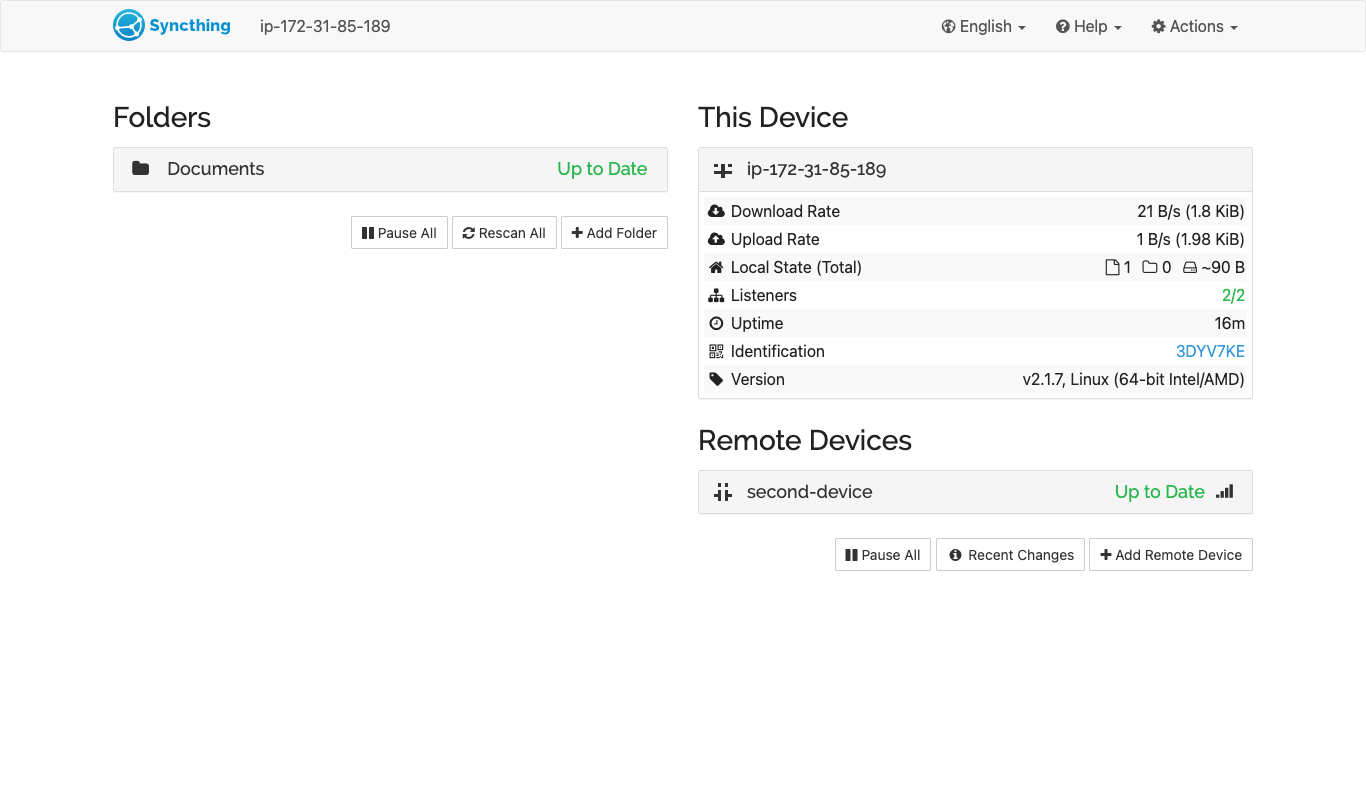
Task: Click the 'Remote Devices' heading
Action: click(x=805, y=440)
